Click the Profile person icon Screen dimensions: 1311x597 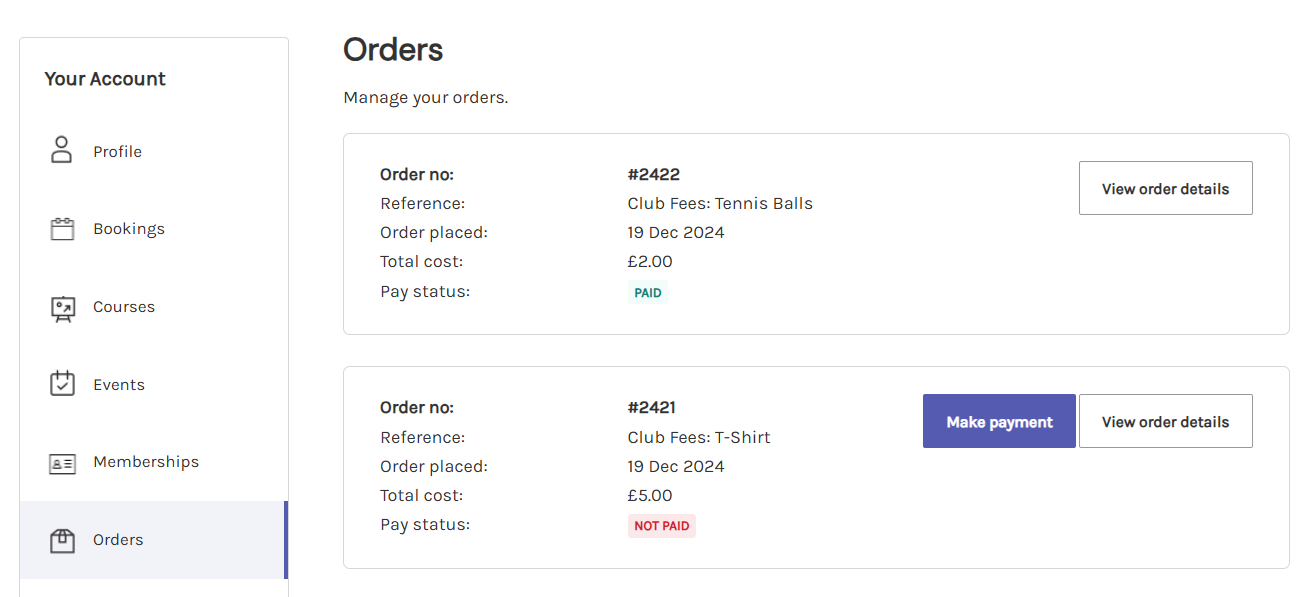(x=62, y=150)
